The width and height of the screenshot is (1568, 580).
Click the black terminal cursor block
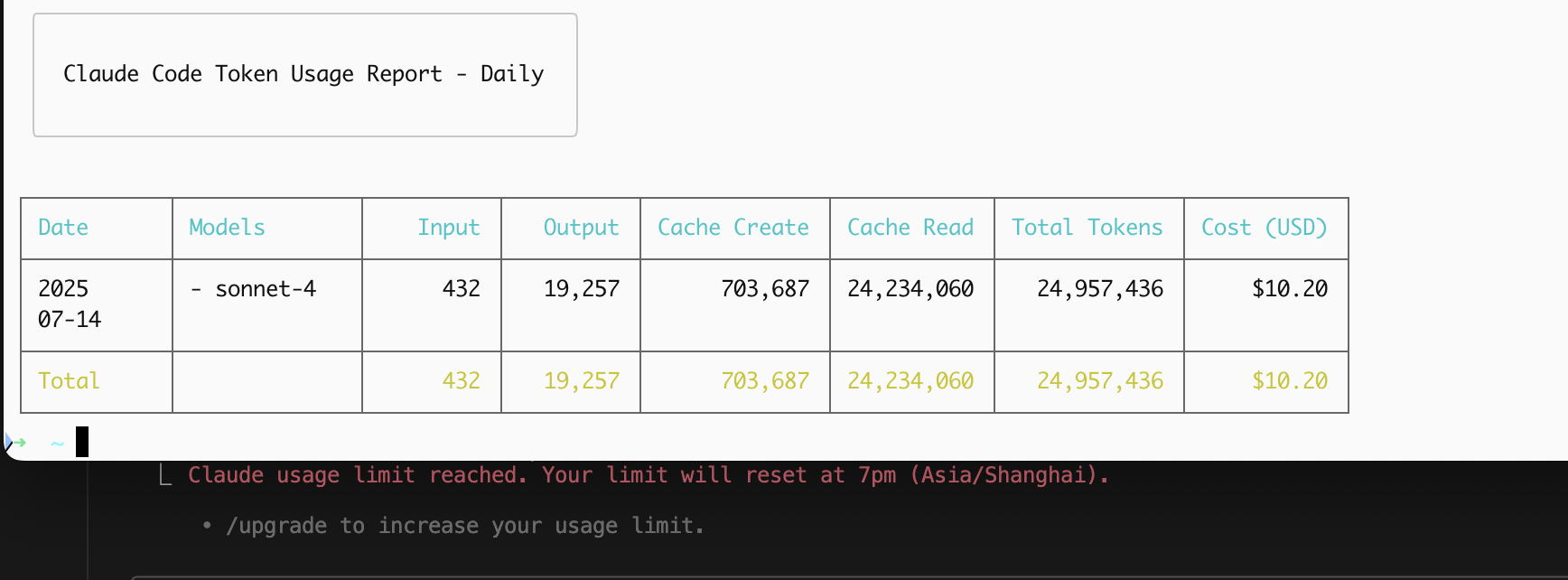[x=82, y=442]
